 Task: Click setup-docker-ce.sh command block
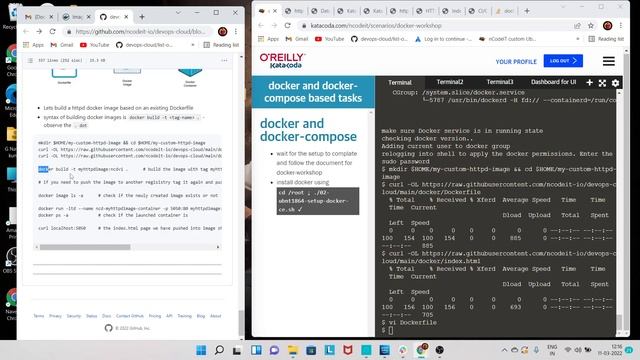click(x=318, y=201)
